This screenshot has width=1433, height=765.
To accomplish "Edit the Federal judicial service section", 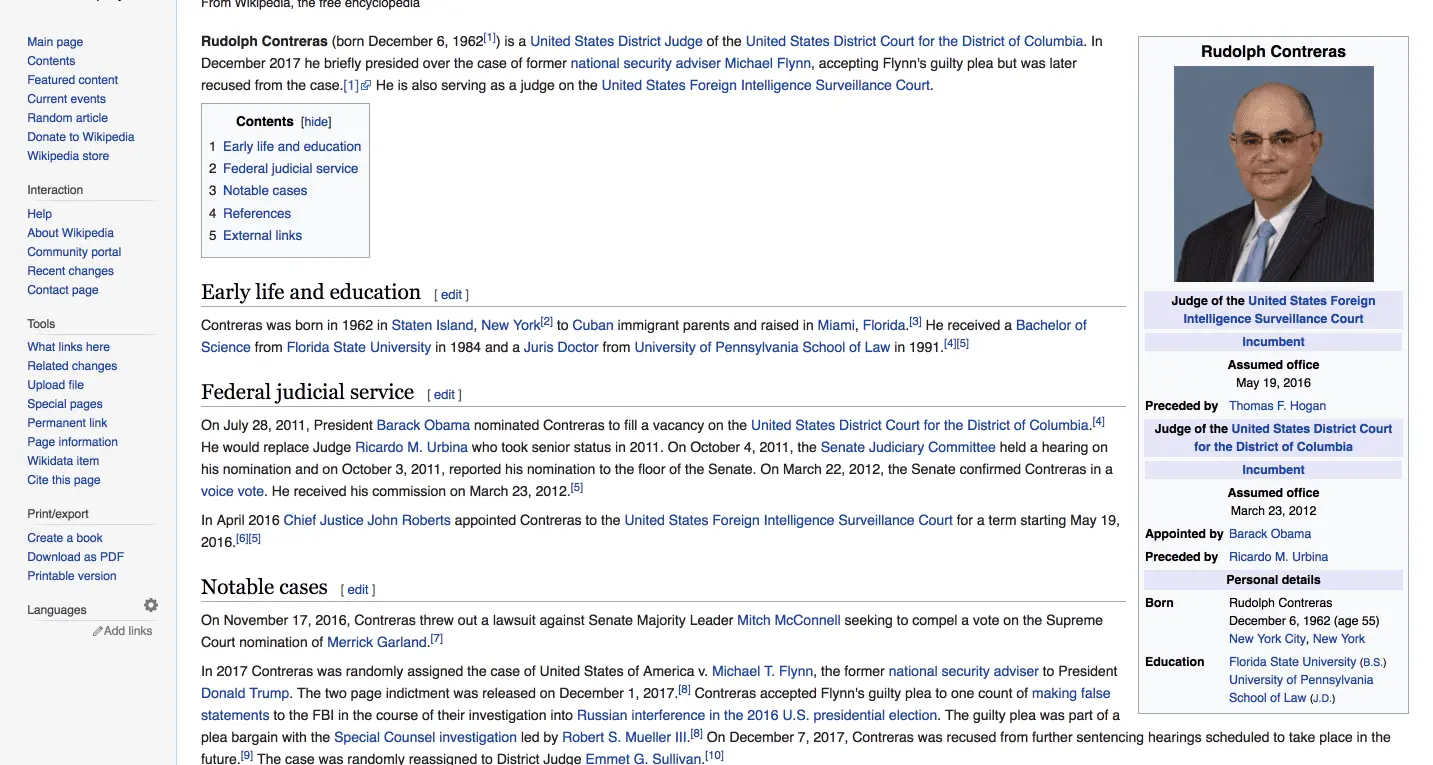I will [x=444, y=395].
